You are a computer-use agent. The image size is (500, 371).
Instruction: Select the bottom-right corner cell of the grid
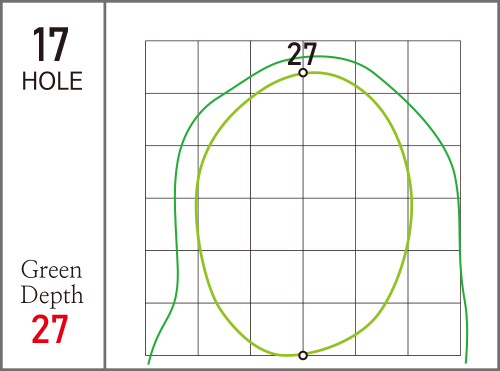click(434, 329)
